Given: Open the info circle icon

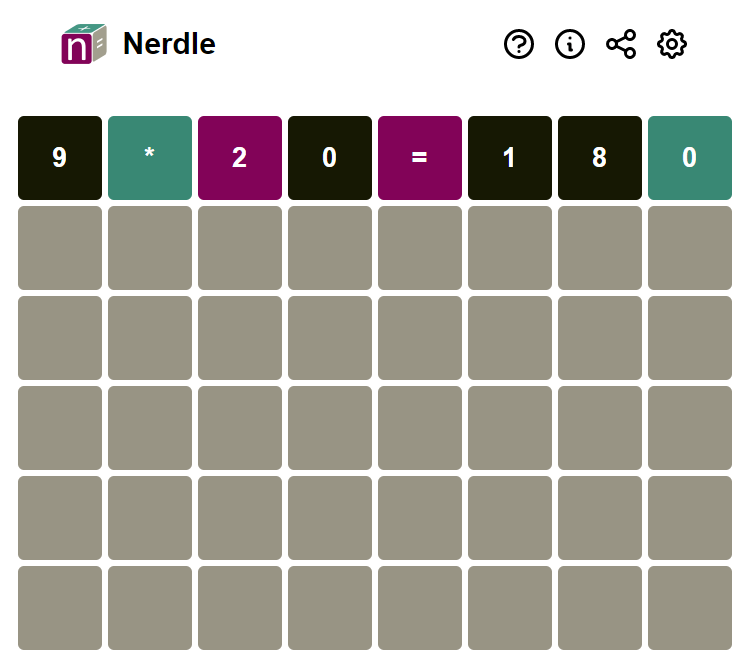Looking at the screenshot, I should (x=569, y=44).
